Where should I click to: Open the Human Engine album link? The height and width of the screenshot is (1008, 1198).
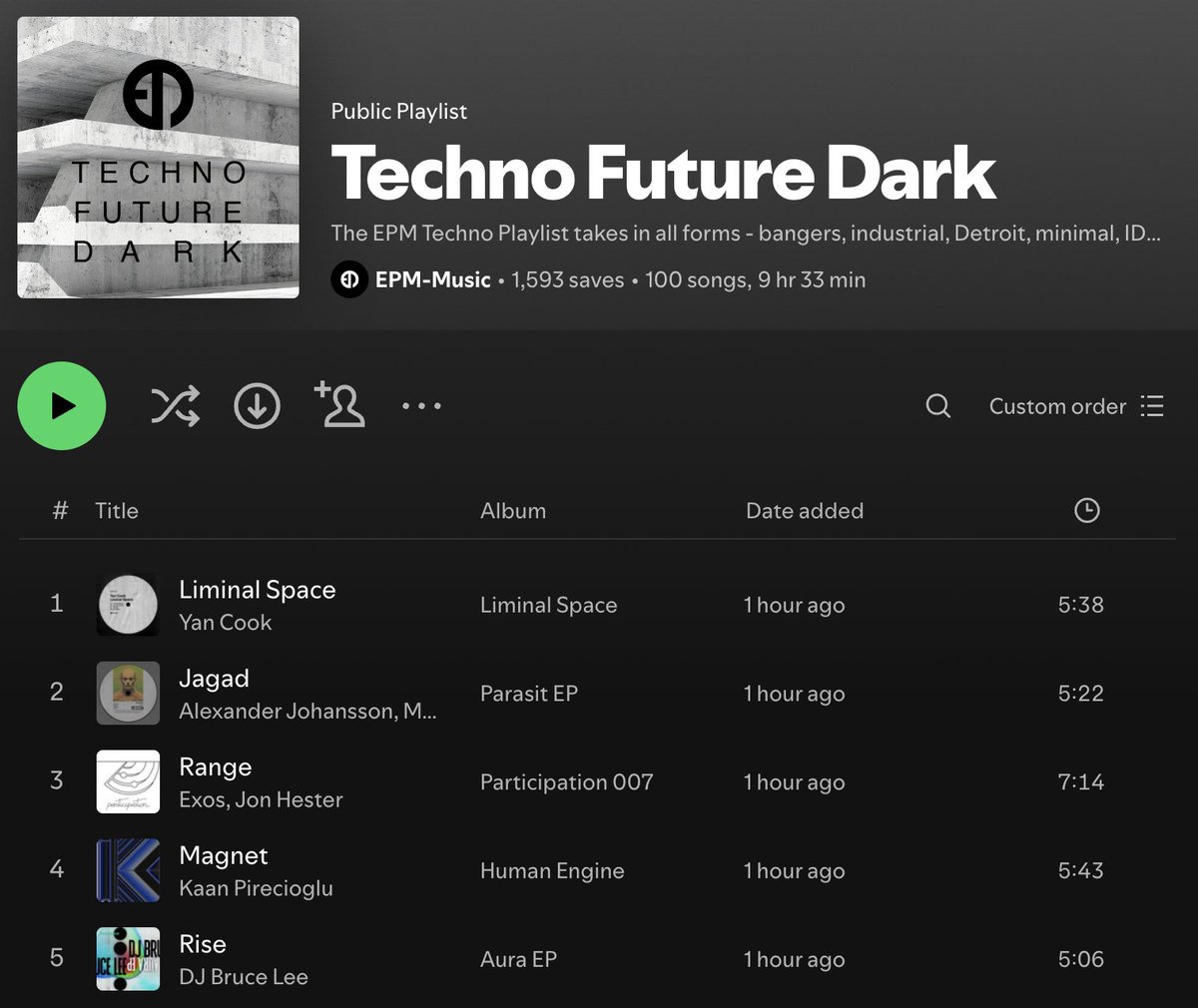pos(552,871)
